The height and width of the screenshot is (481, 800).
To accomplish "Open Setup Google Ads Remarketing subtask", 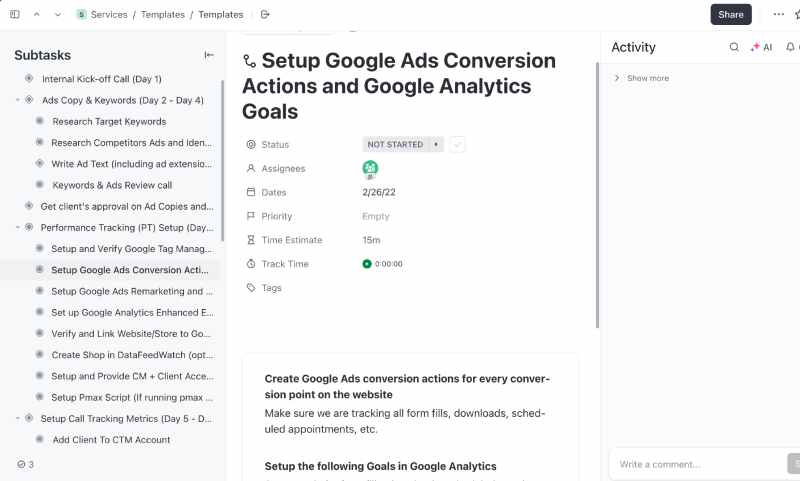I will [132, 291].
